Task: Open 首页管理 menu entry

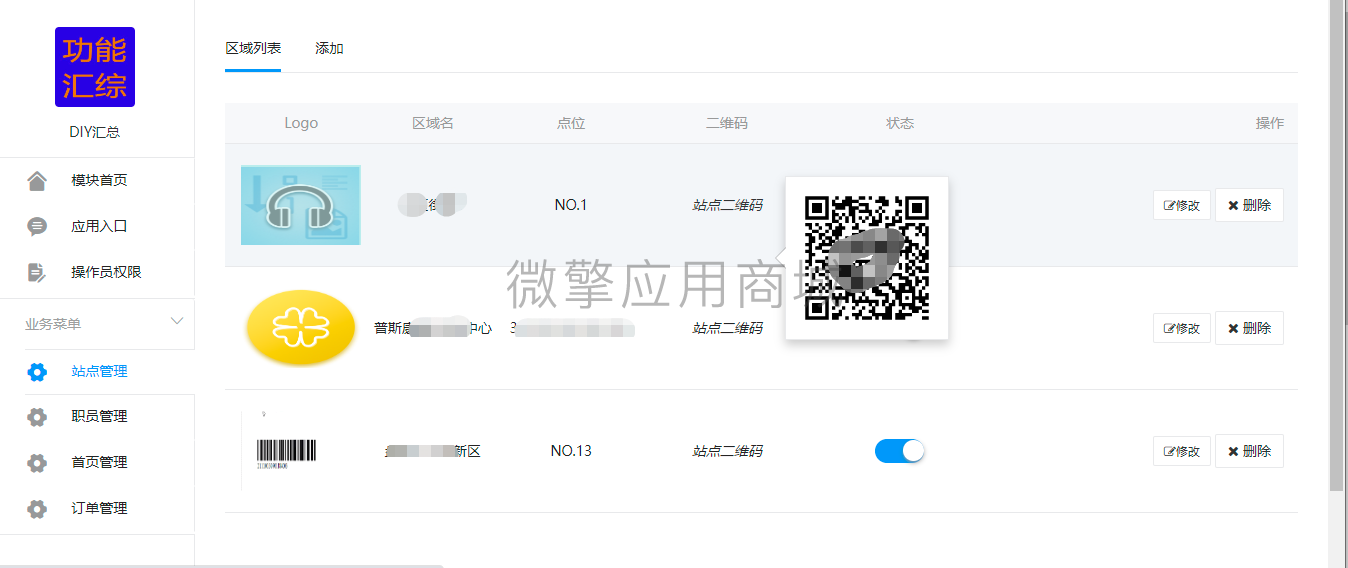Action: [x=97, y=463]
